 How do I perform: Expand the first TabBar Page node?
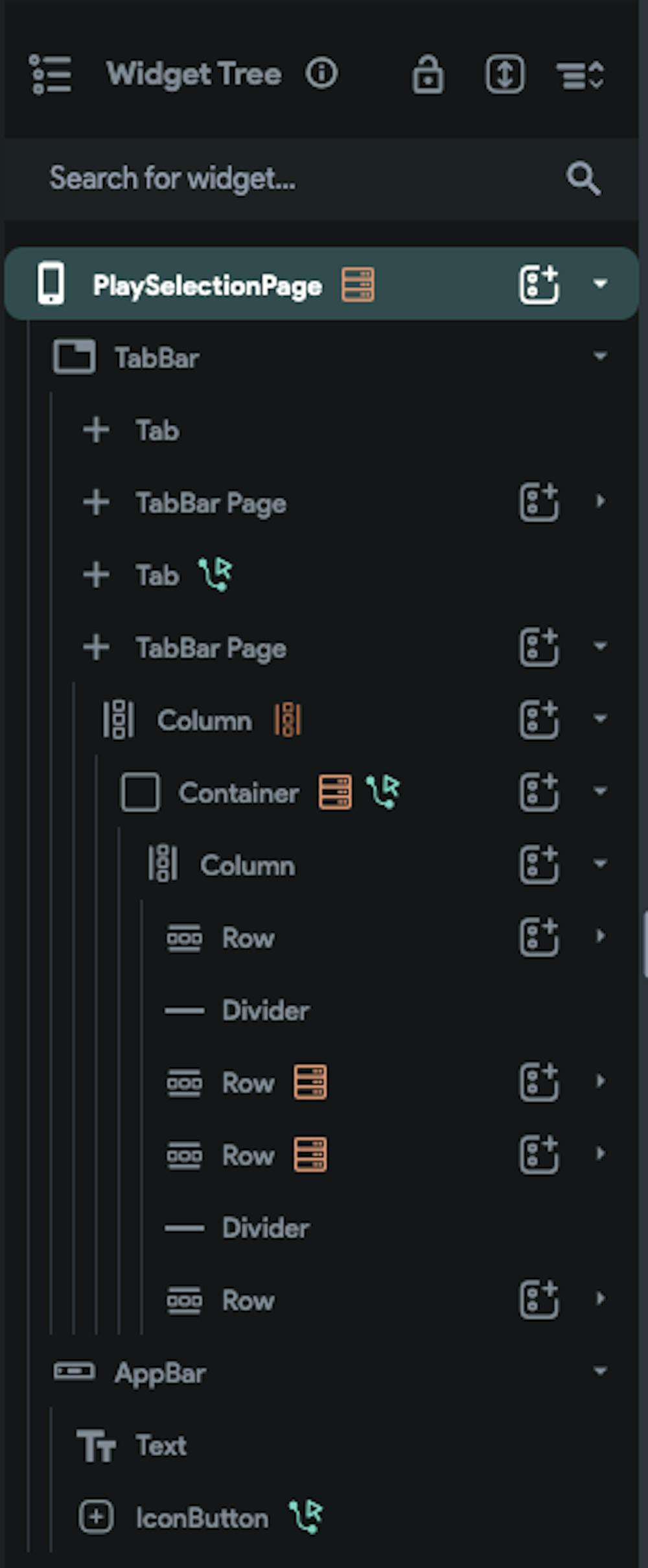coord(600,502)
